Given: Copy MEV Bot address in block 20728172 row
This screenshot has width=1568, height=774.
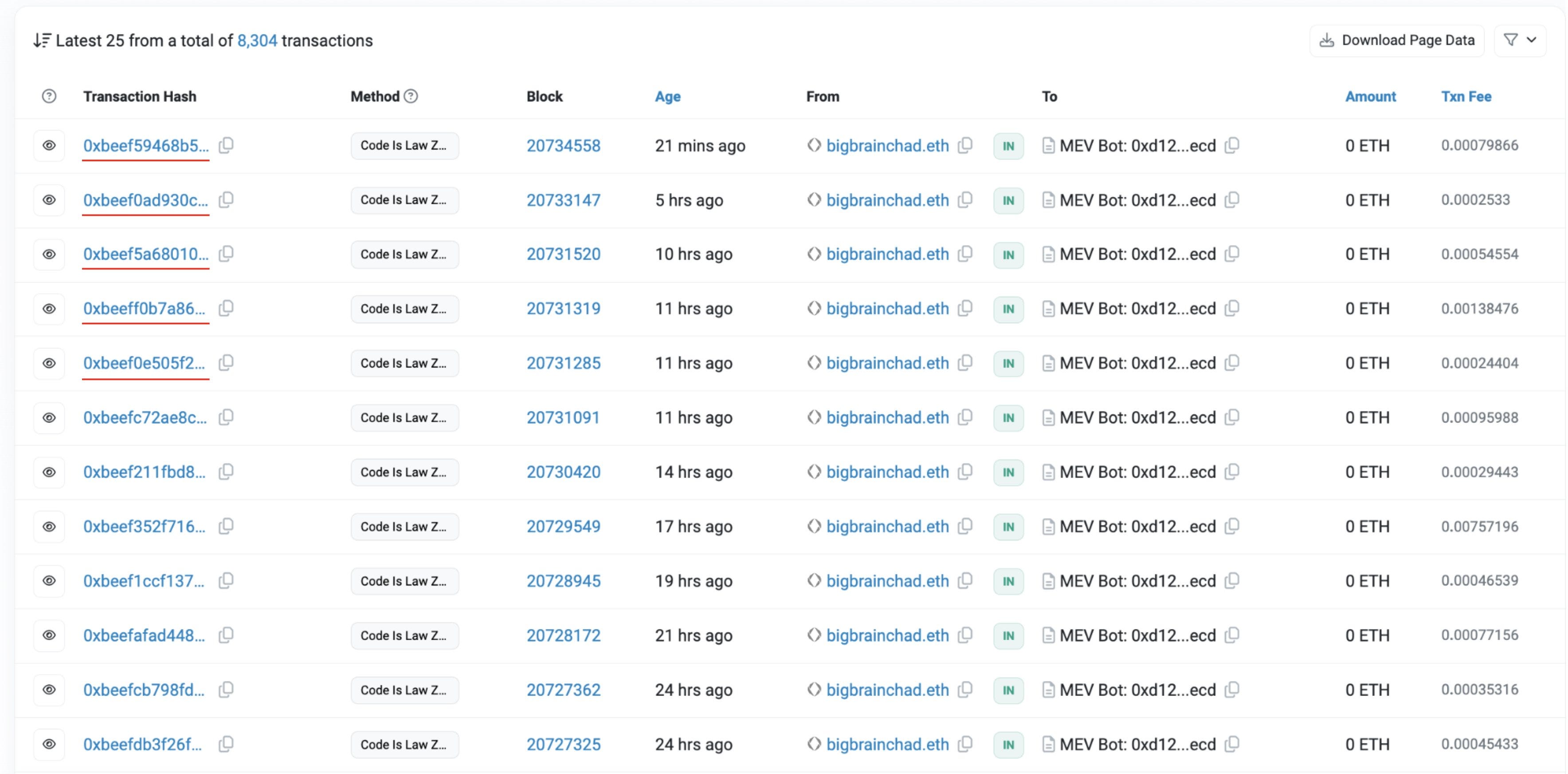Looking at the screenshot, I should point(1231,635).
